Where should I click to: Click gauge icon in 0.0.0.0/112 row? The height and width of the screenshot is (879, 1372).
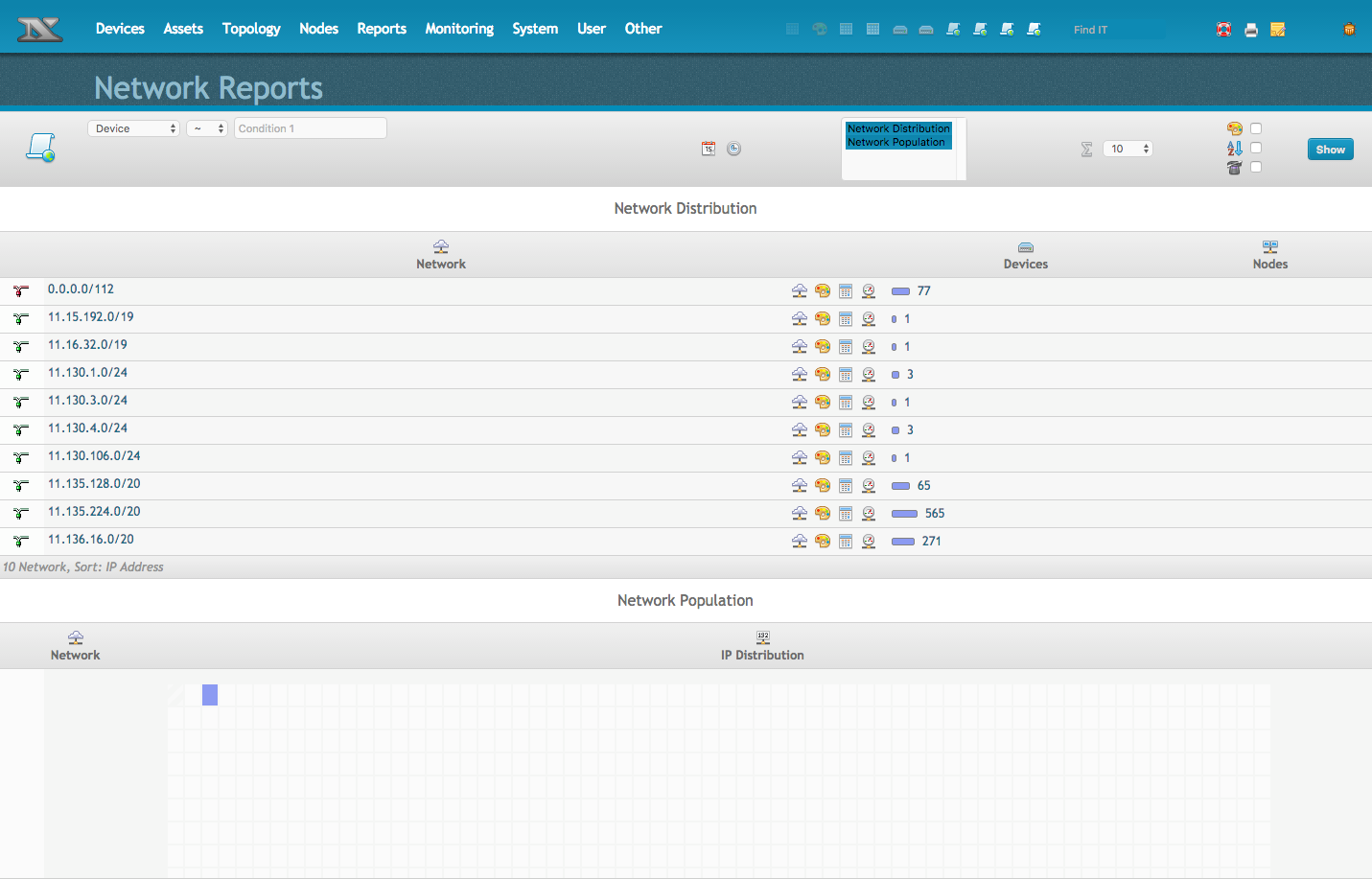(x=869, y=291)
